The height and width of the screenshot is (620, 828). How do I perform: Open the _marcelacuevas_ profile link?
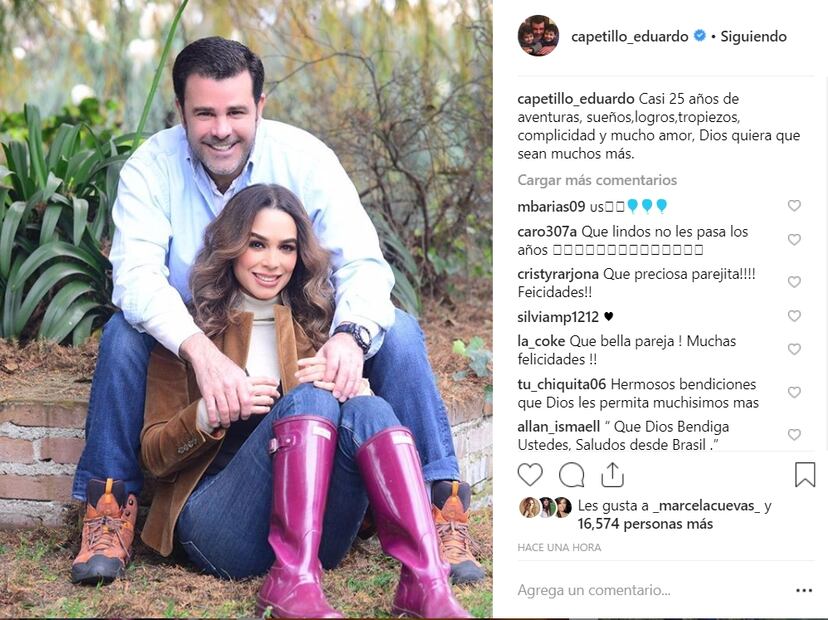[x=707, y=505]
